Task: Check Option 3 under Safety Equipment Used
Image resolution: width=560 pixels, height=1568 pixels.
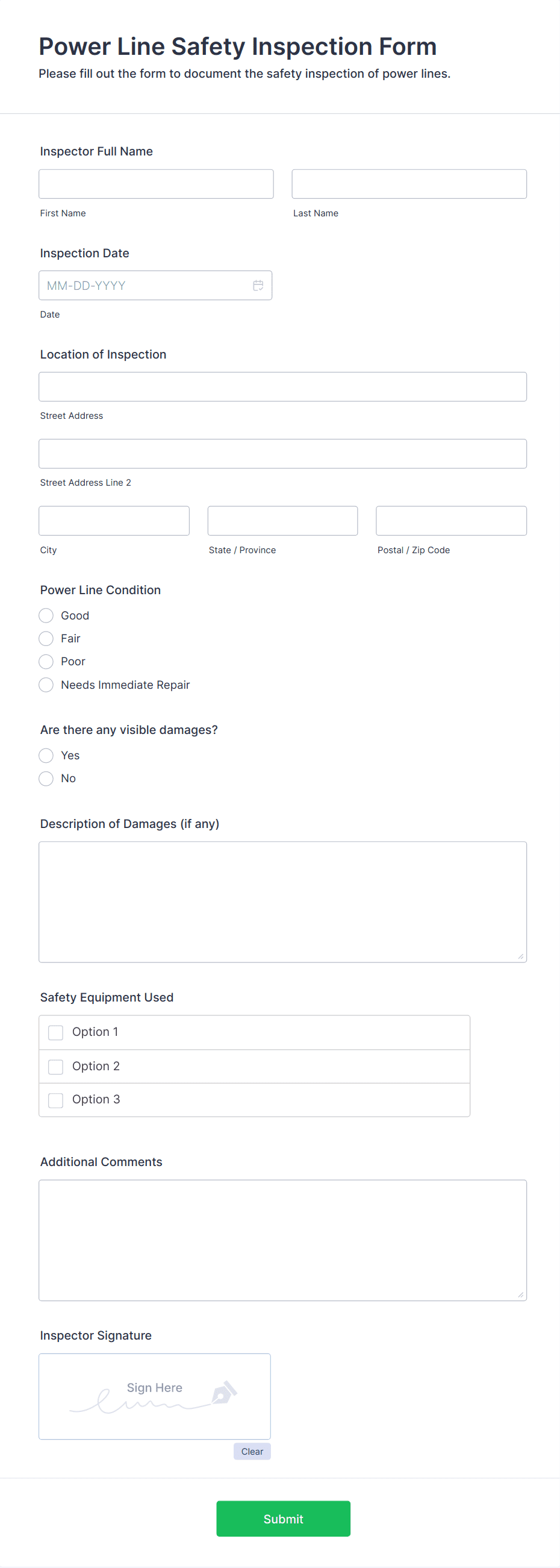Action: tap(55, 1100)
